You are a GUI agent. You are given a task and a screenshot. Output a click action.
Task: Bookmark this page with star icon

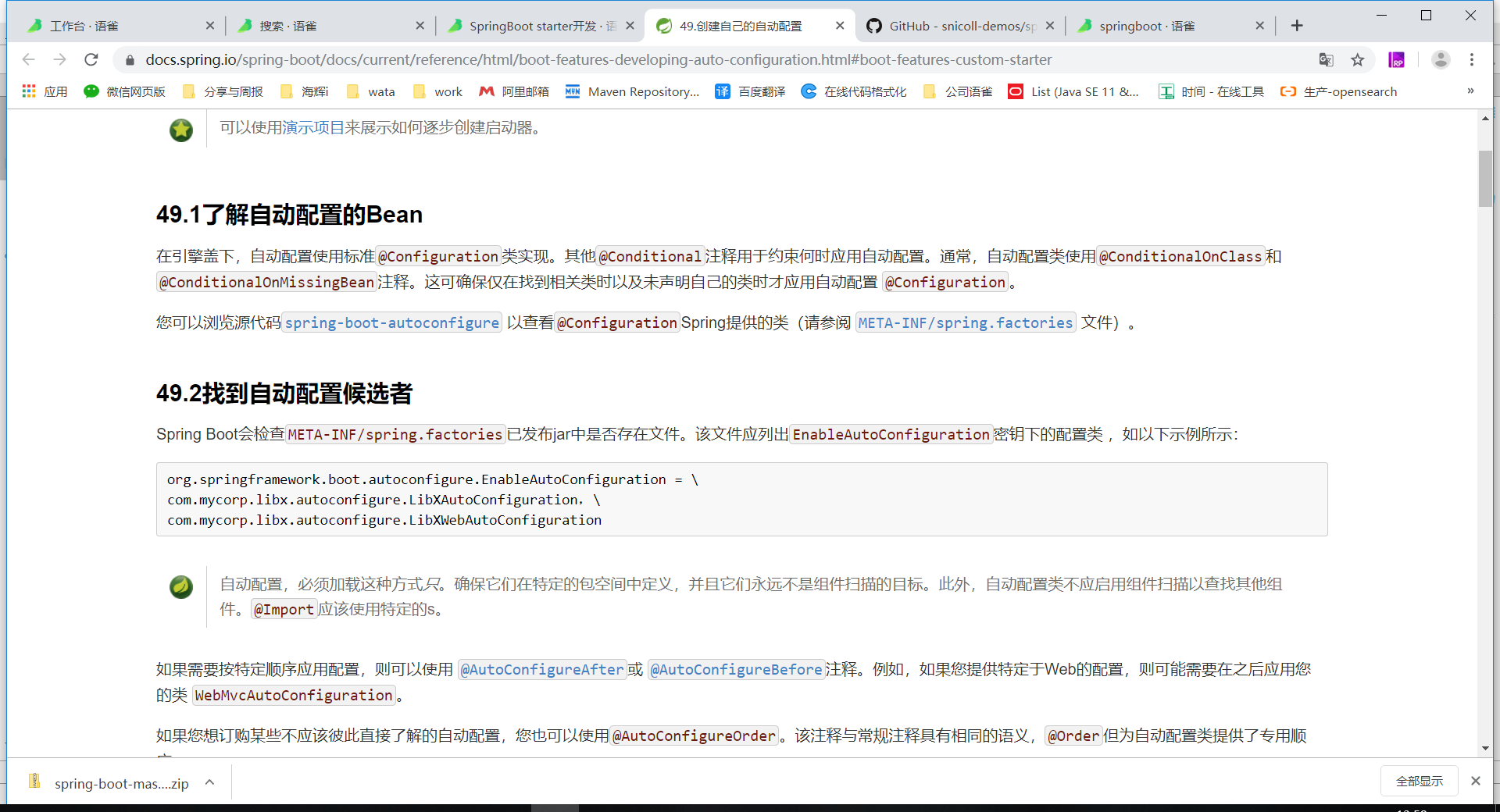(1358, 59)
